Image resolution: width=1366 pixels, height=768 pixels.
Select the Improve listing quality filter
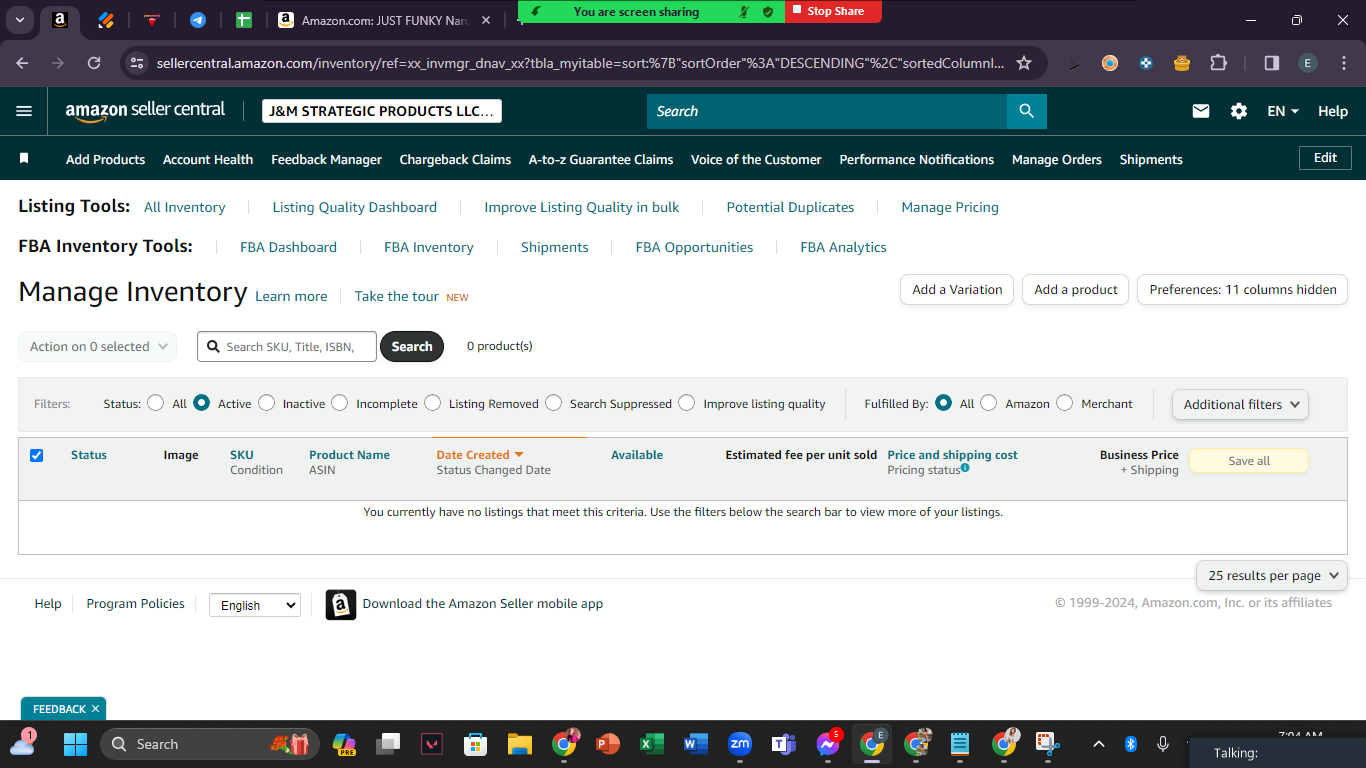(x=686, y=403)
